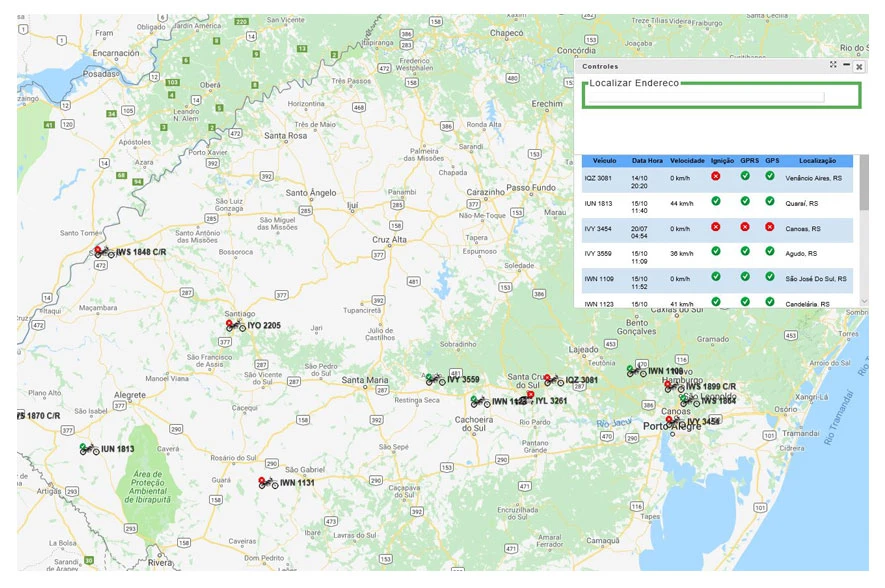Click the IUN 1813 motorcycle marker
The width and height of the screenshot is (885, 588).
89,449
